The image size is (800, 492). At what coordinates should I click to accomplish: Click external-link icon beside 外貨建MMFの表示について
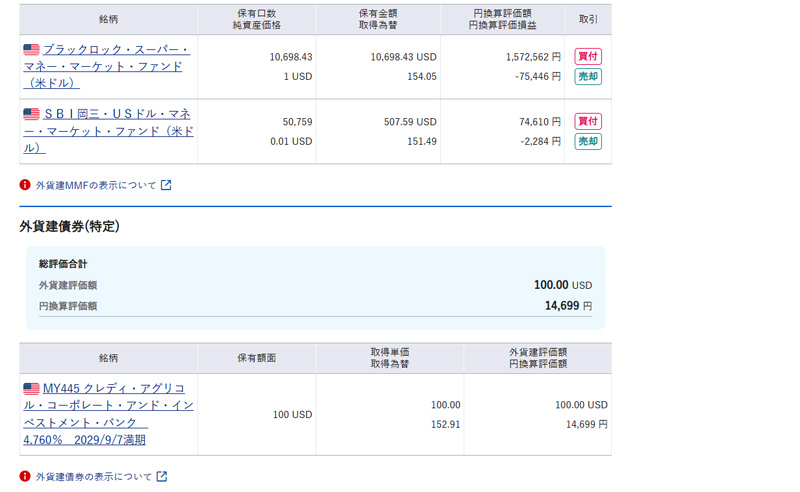(166, 185)
